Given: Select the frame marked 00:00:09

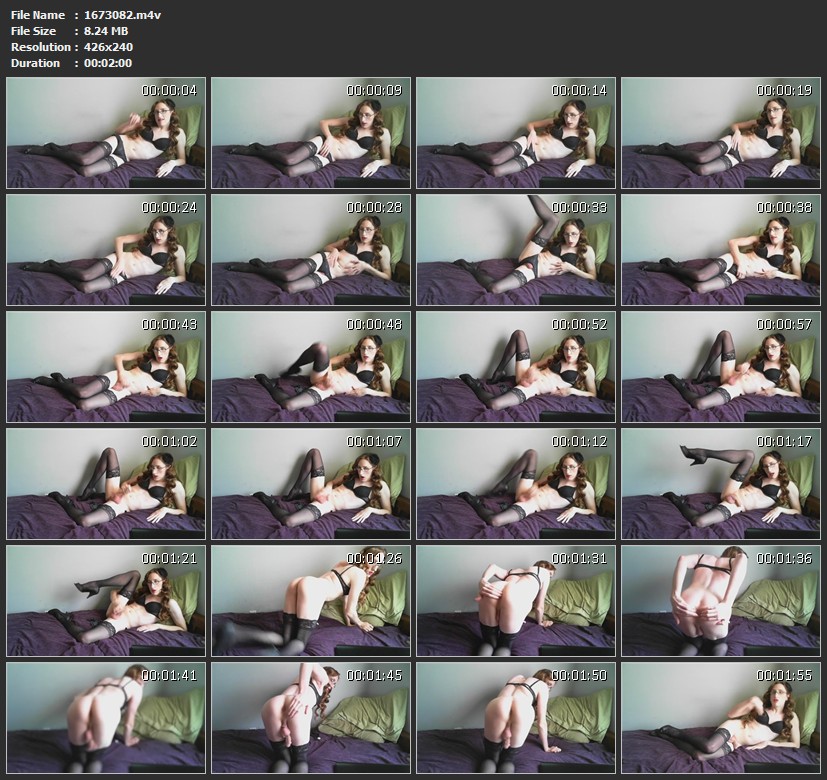Looking at the screenshot, I should tap(311, 133).
